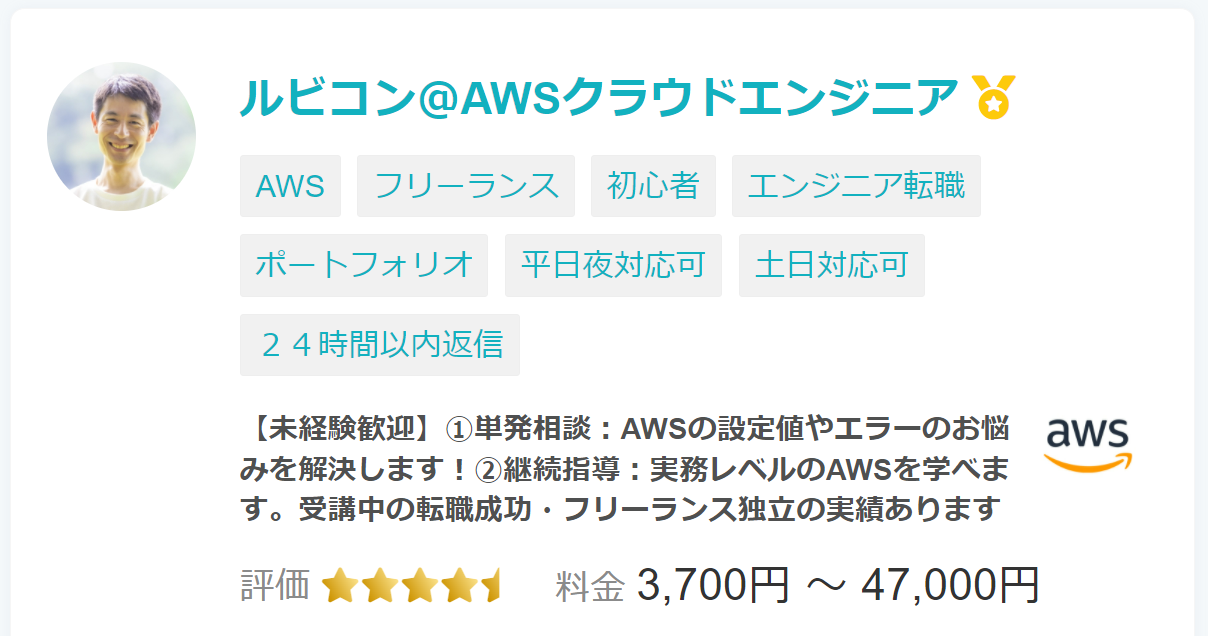Viewport: 1208px width, 636px height.
Task: Click the half-filled last rating star
Action: pyautogui.click(x=490, y=586)
